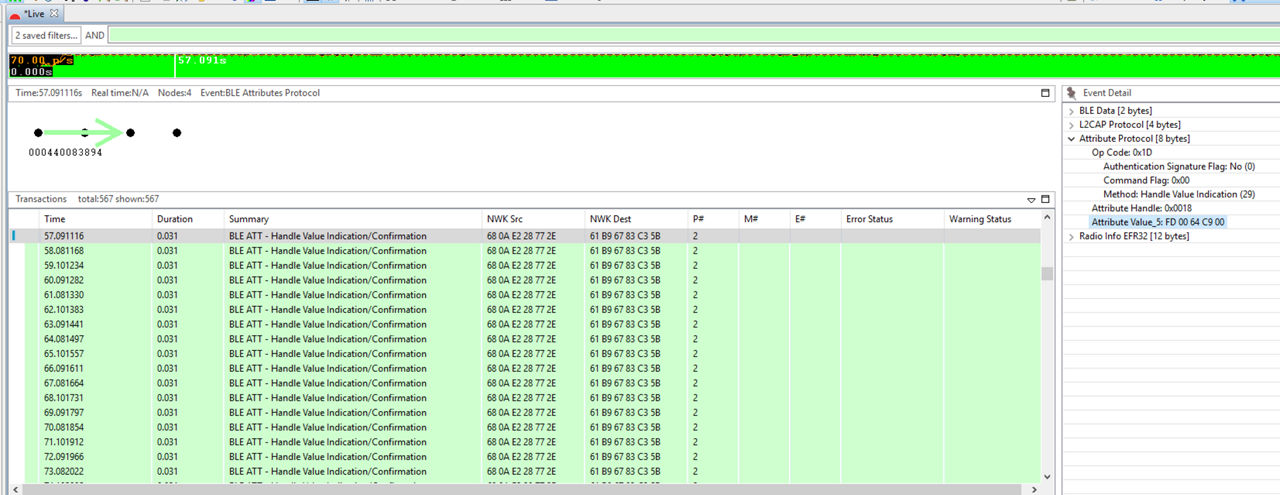
Task: Select Op Code: 0x1D tree row
Action: click(1123, 152)
